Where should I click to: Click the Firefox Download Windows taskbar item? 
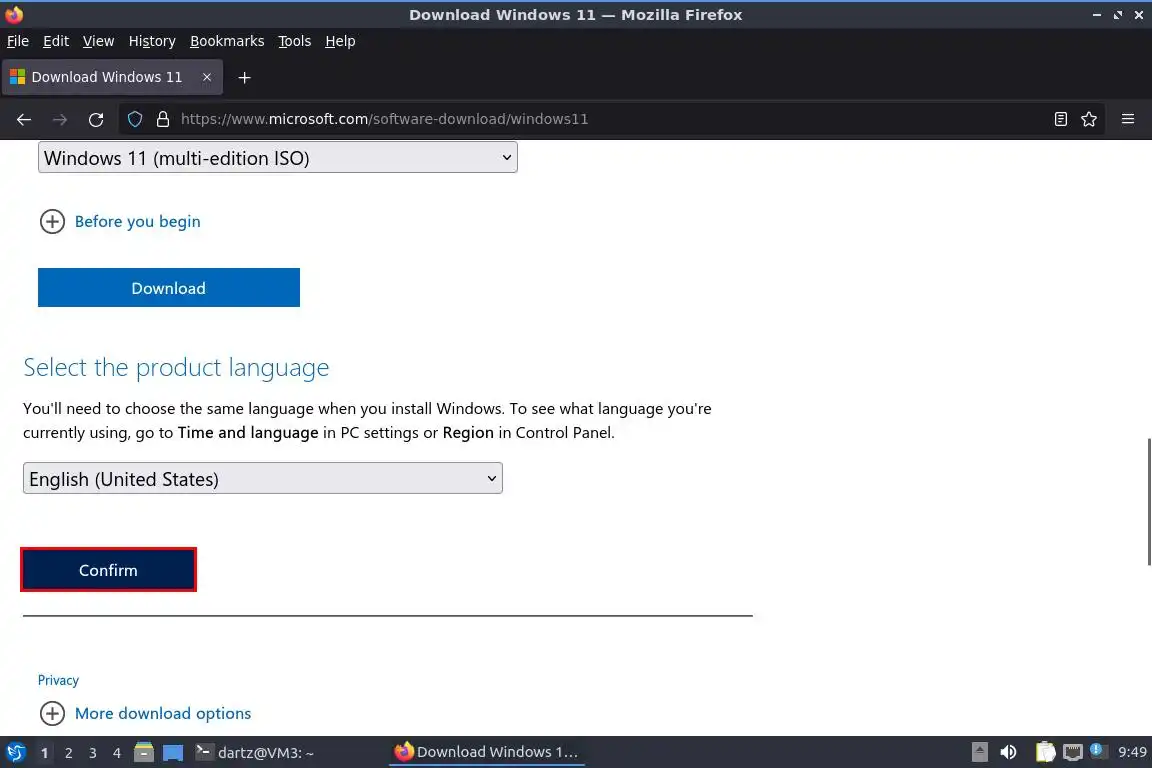486,752
